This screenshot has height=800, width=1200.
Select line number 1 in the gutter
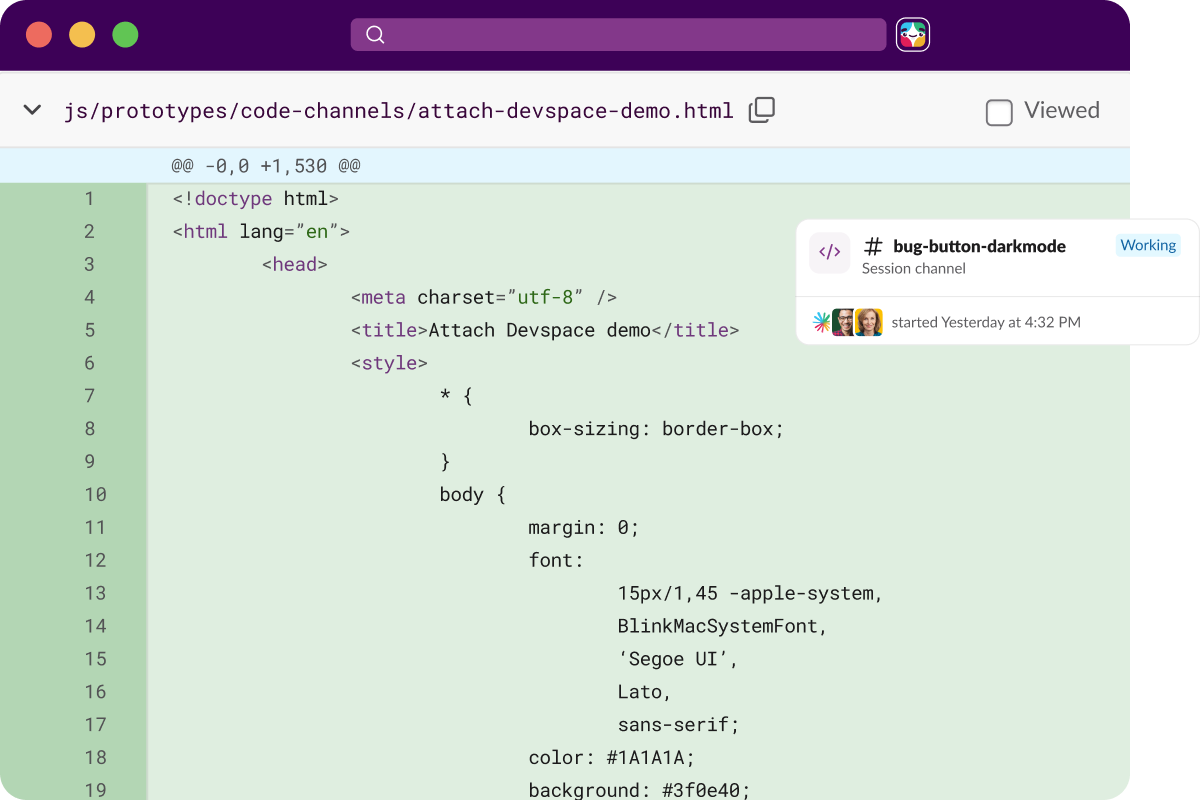pyautogui.click(x=89, y=199)
